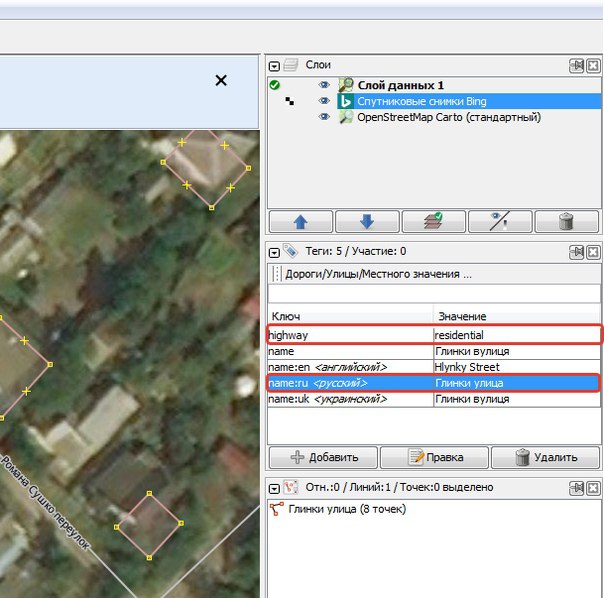Open preset link Дороги/Улицы/Местного значения
The height and width of the screenshot is (598, 604).
[378, 274]
